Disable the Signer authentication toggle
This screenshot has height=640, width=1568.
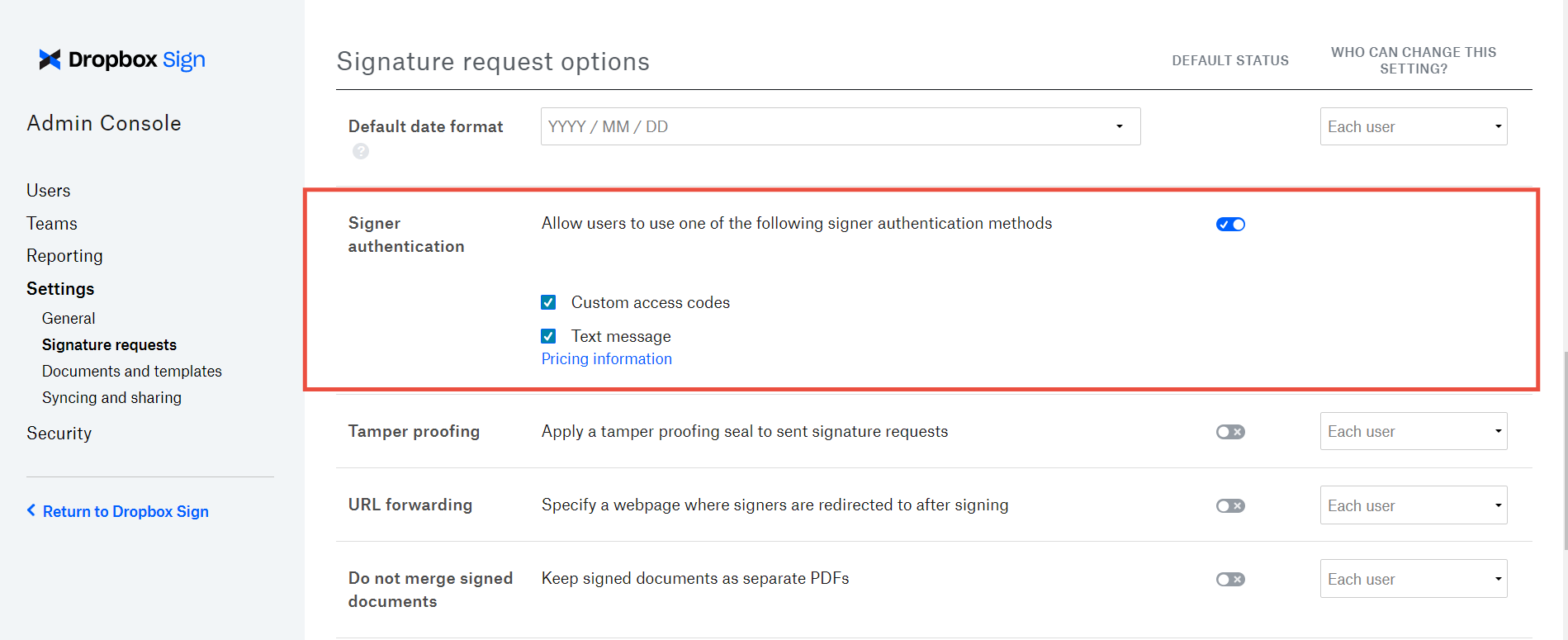tap(1229, 223)
